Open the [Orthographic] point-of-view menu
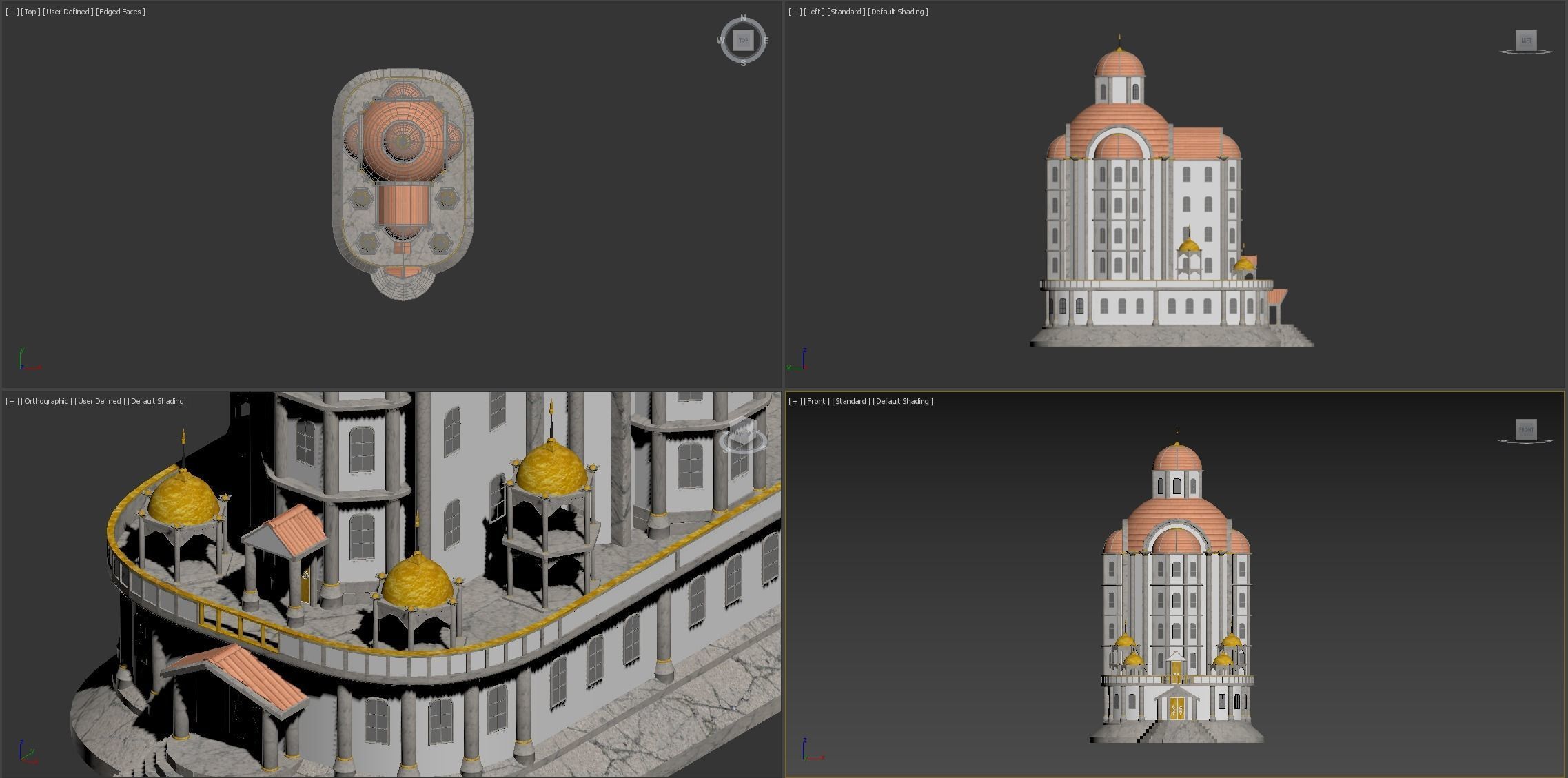1568x778 pixels. (46, 401)
